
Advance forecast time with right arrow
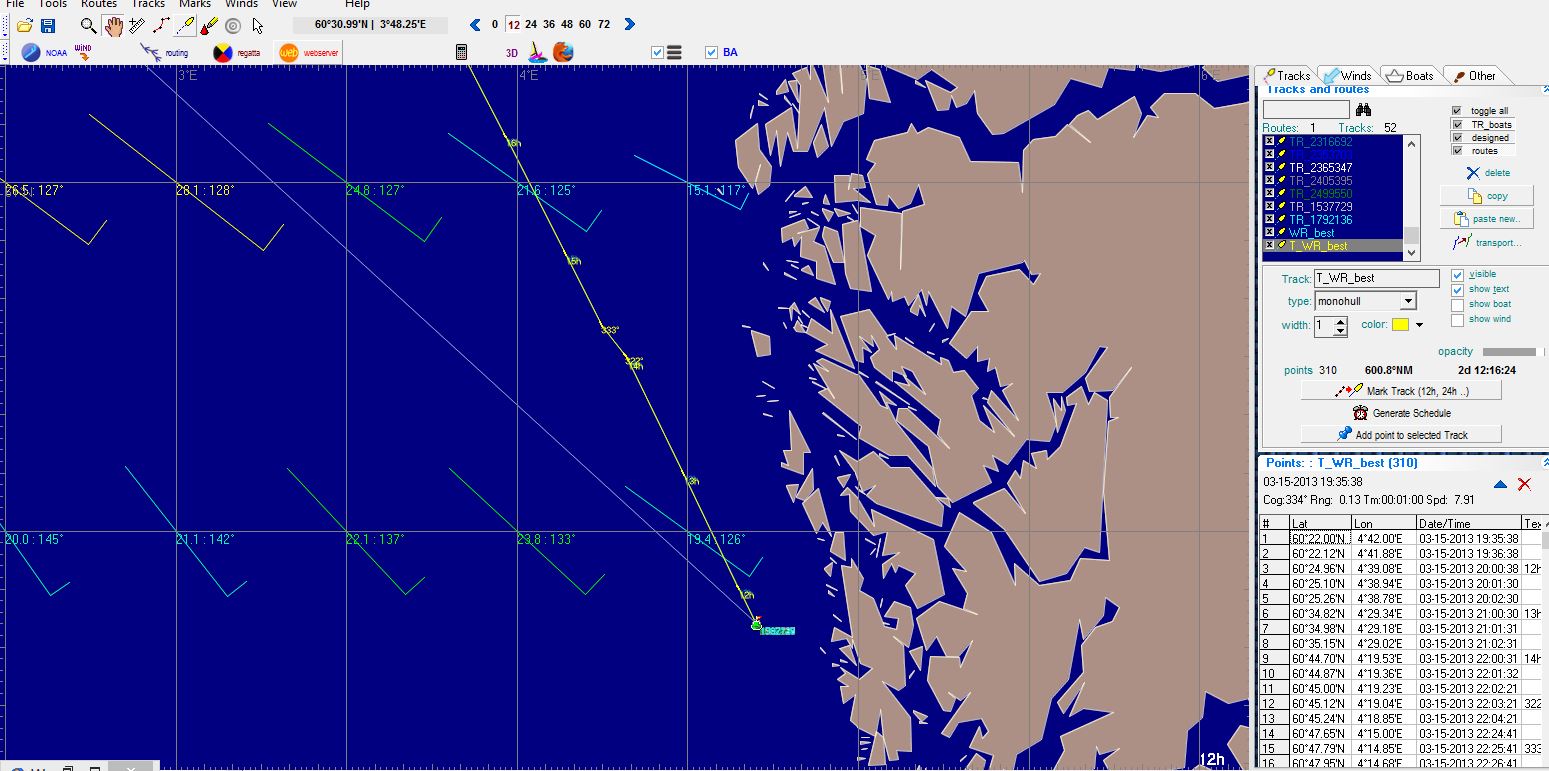tap(629, 25)
